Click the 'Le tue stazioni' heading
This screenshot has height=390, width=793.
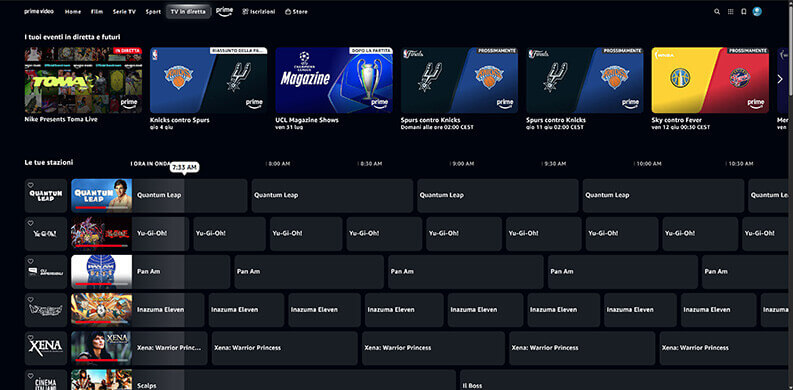[49, 162]
